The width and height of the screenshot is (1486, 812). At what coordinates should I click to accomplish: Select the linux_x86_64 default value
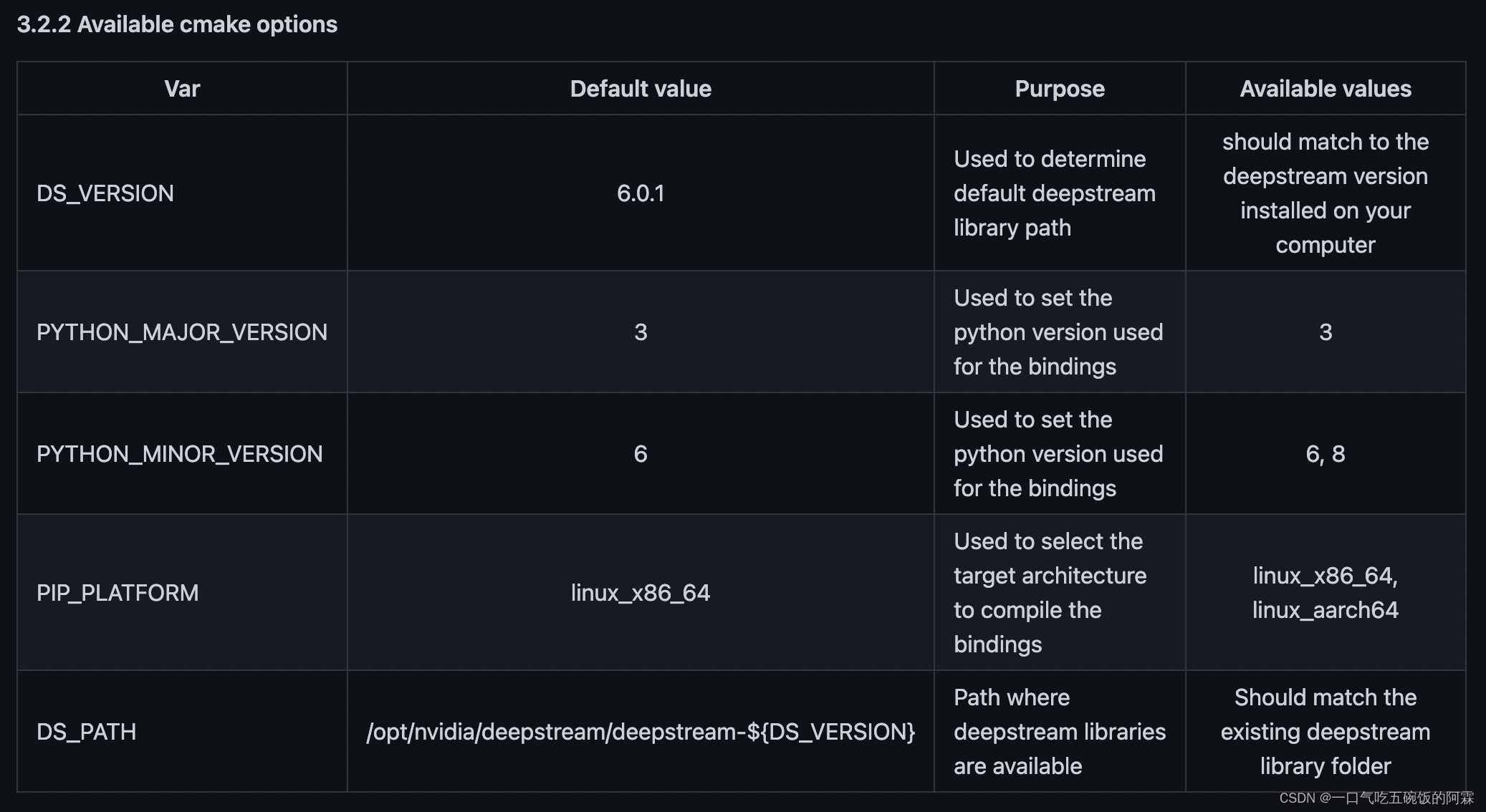(x=641, y=593)
